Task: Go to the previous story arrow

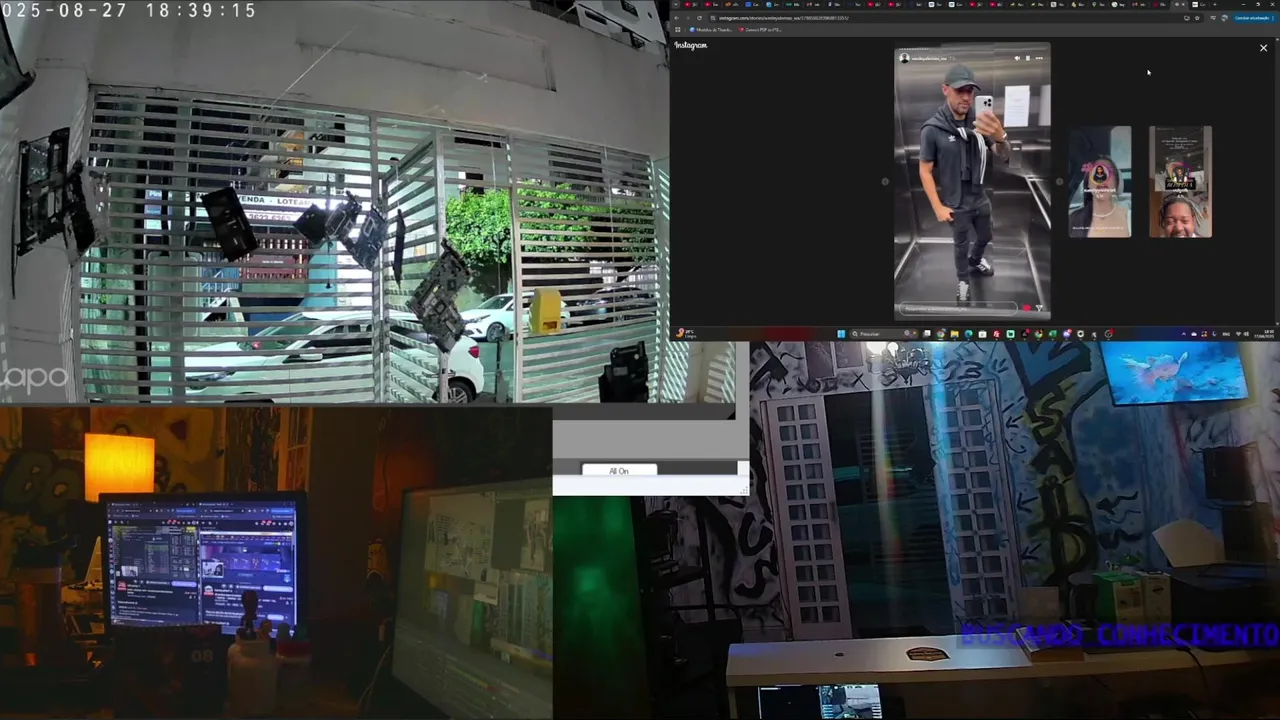Action: (x=885, y=182)
